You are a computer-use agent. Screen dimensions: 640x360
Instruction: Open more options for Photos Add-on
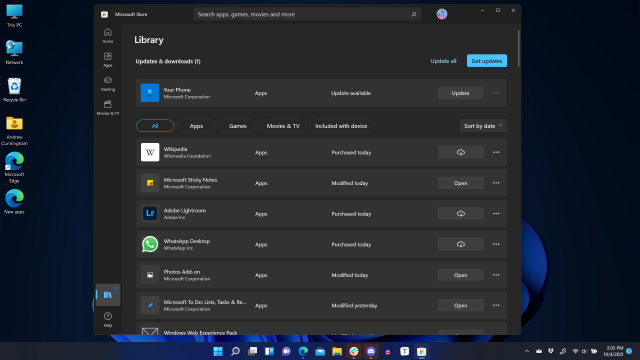pyautogui.click(x=496, y=275)
